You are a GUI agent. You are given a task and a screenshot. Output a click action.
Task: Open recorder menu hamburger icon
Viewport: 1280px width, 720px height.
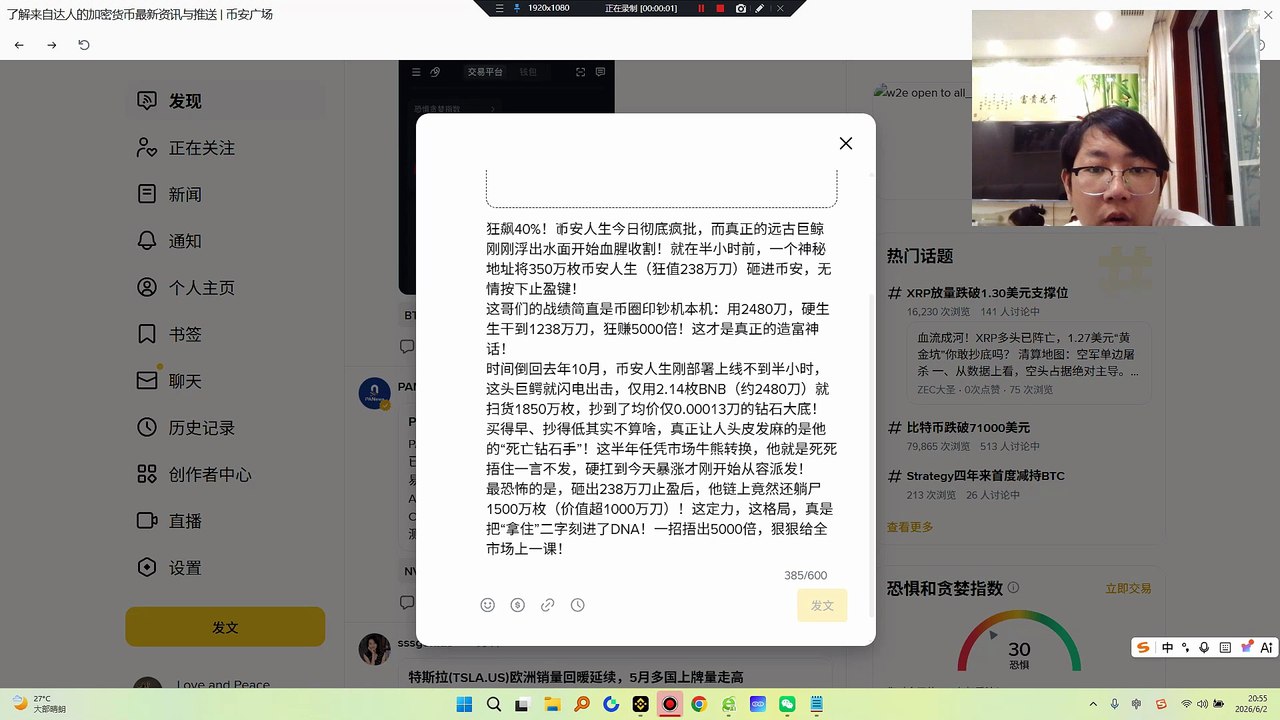tap(498, 8)
